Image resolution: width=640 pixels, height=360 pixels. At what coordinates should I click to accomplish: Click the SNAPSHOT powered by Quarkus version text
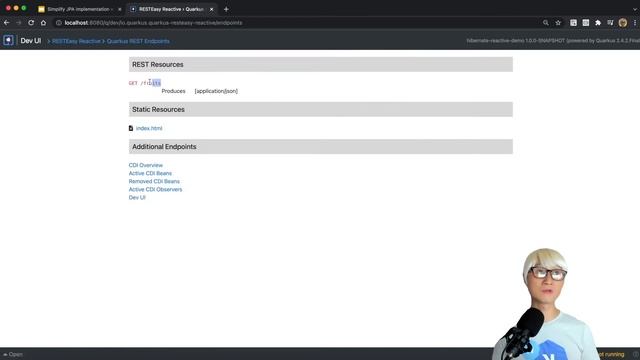pos(553,41)
